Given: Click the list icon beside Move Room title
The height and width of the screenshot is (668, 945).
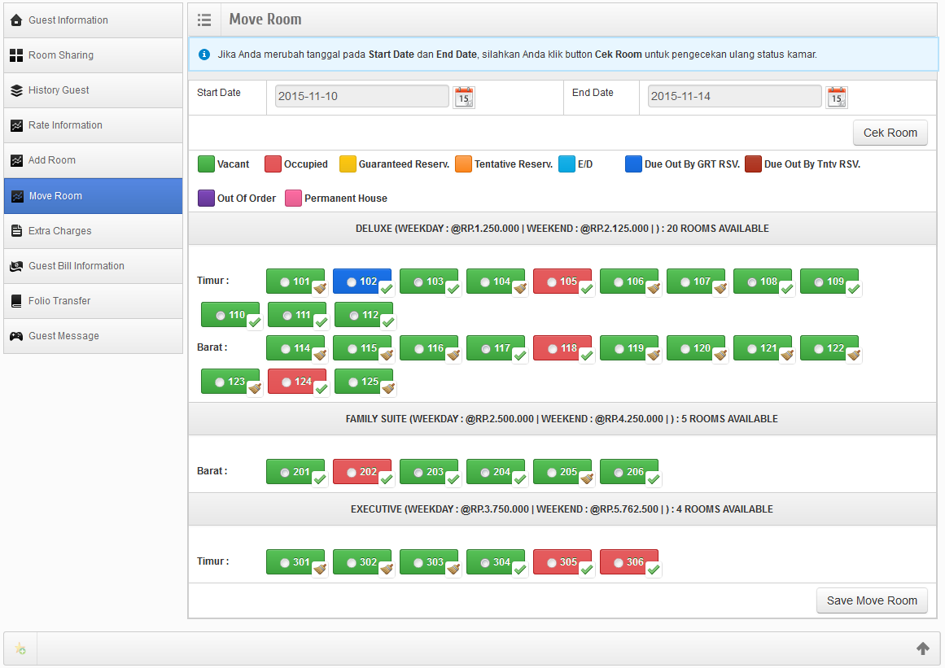Looking at the screenshot, I should coord(204,20).
